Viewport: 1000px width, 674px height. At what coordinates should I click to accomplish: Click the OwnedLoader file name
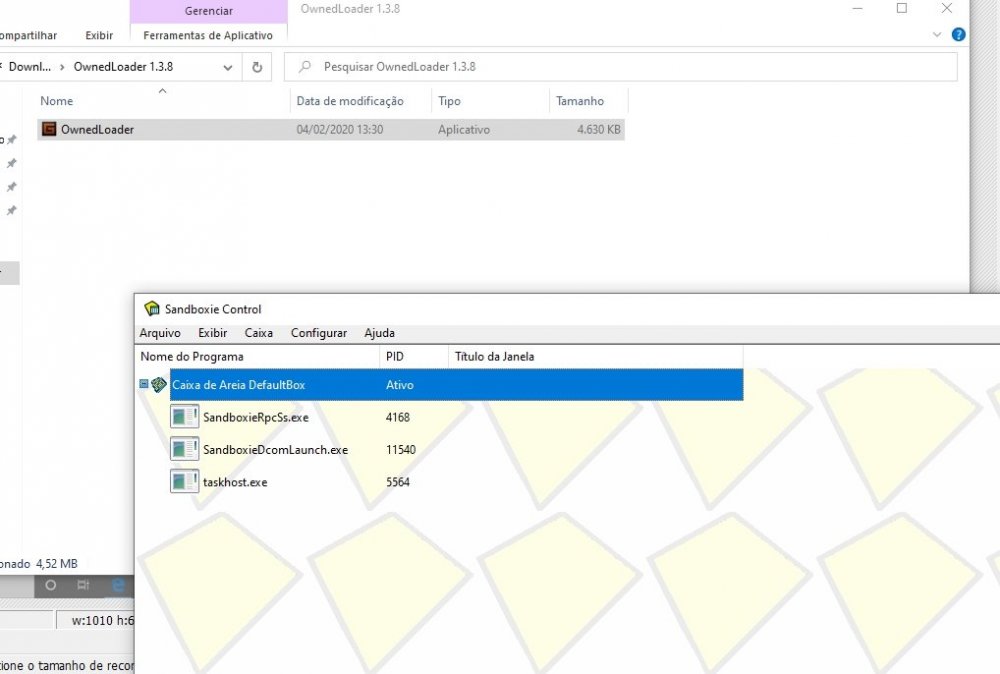pos(98,129)
